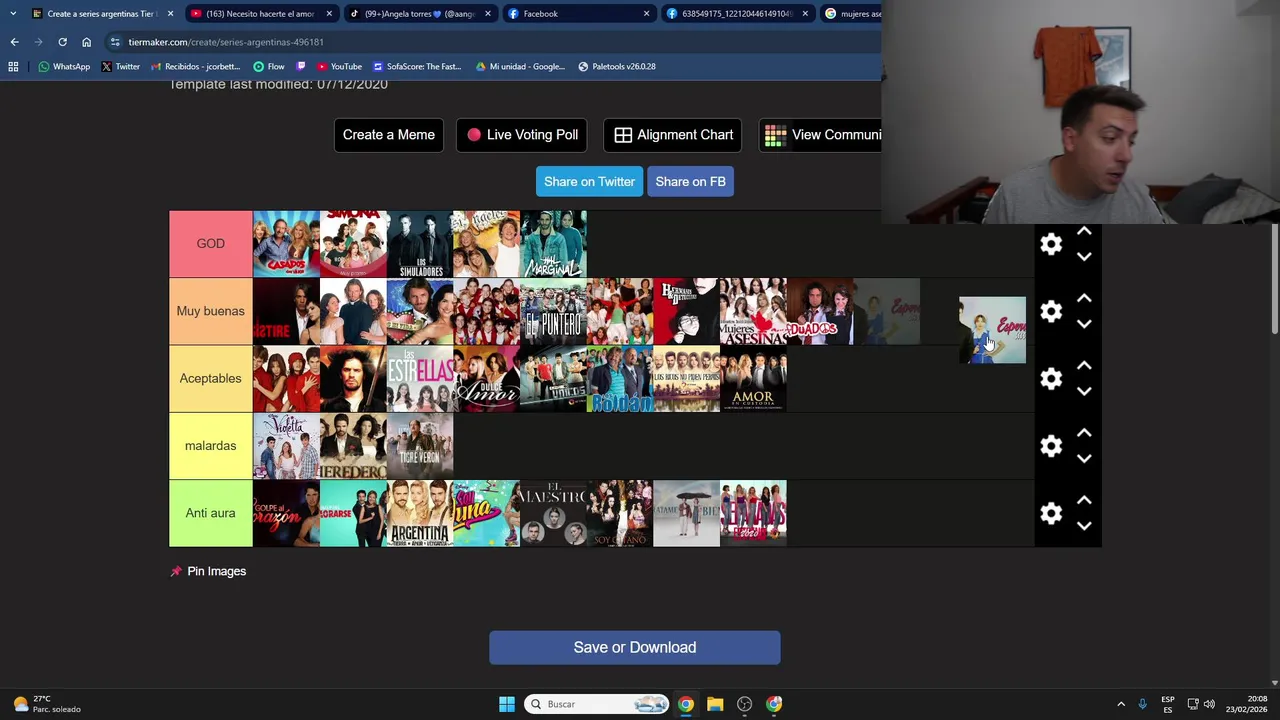Share tier list on FB
This screenshot has height=720, width=1280.
point(690,181)
